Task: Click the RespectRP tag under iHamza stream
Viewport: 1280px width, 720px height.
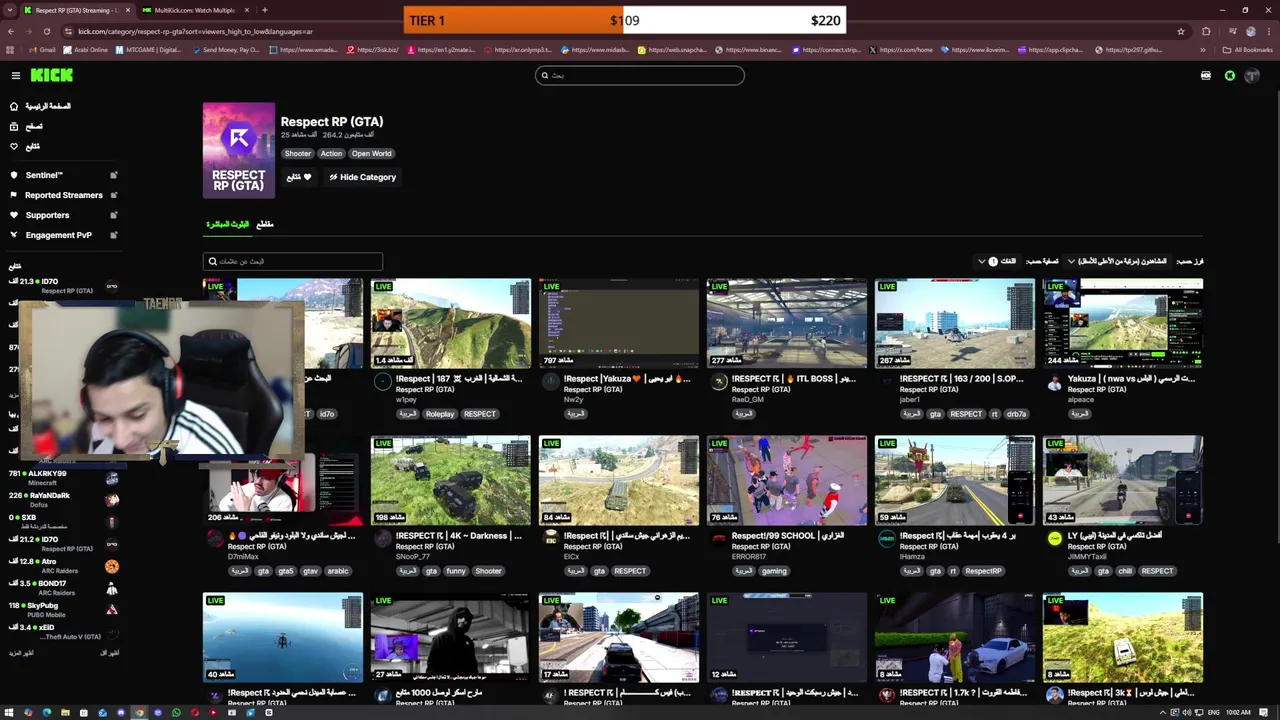Action: click(983, 571)
